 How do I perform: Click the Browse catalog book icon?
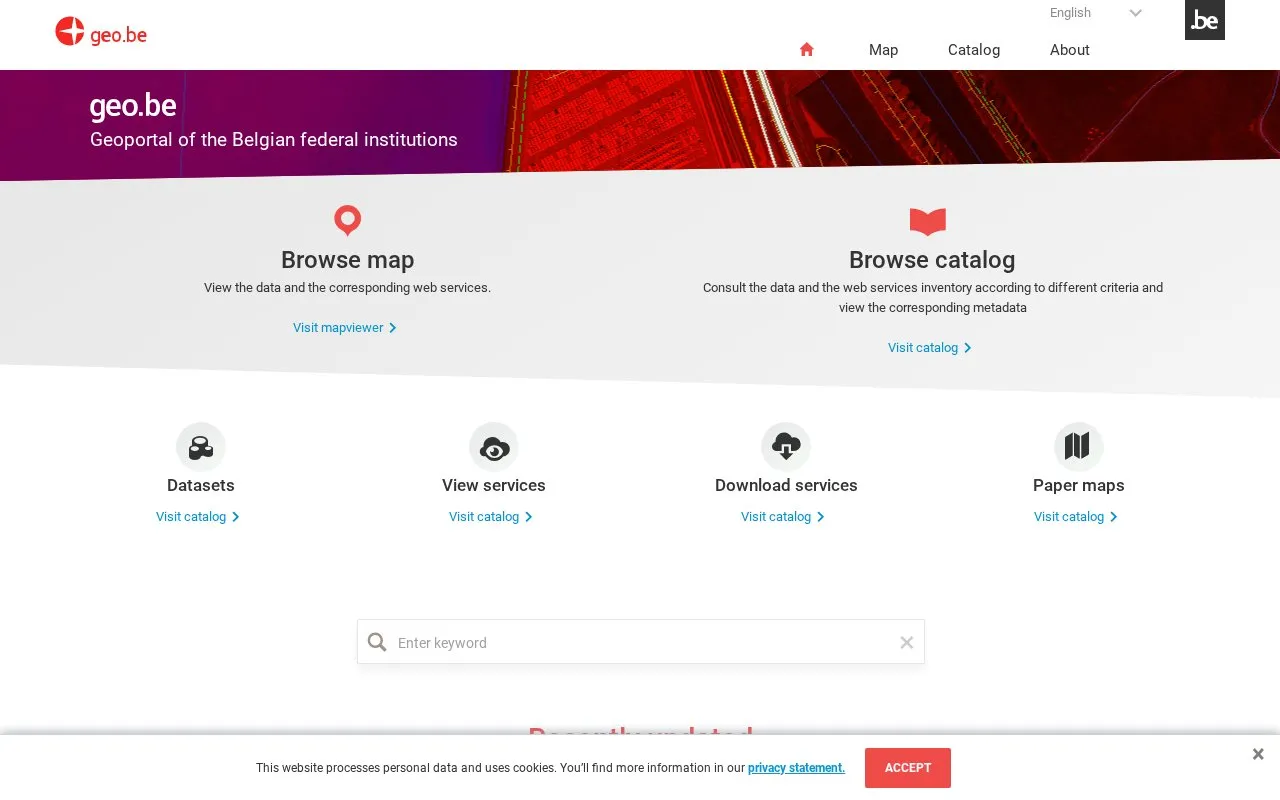coord(928,221)
